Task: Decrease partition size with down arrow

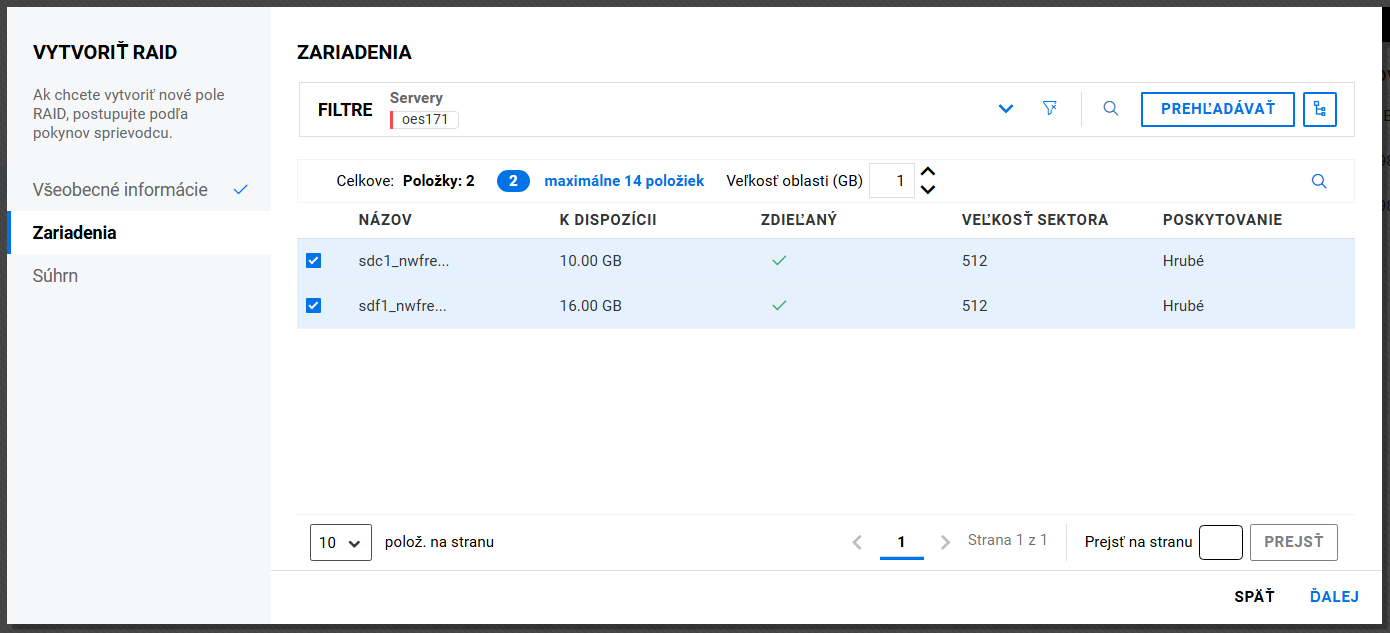Action: 928,190
